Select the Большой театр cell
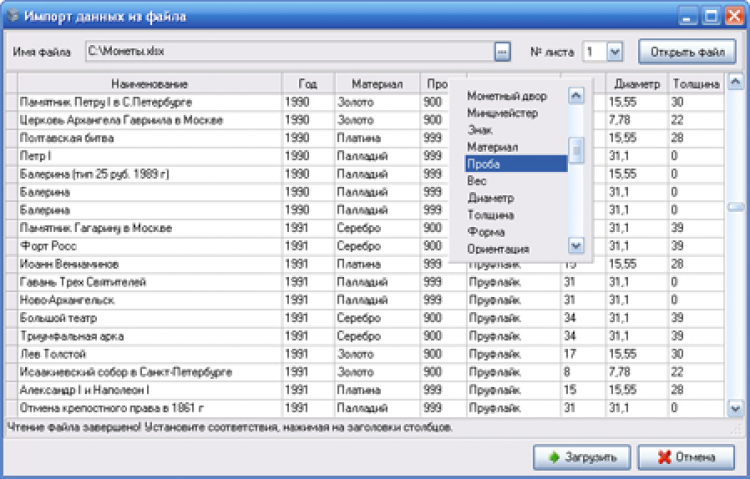Viewport: 750px width, 479px height. (150, 318)
